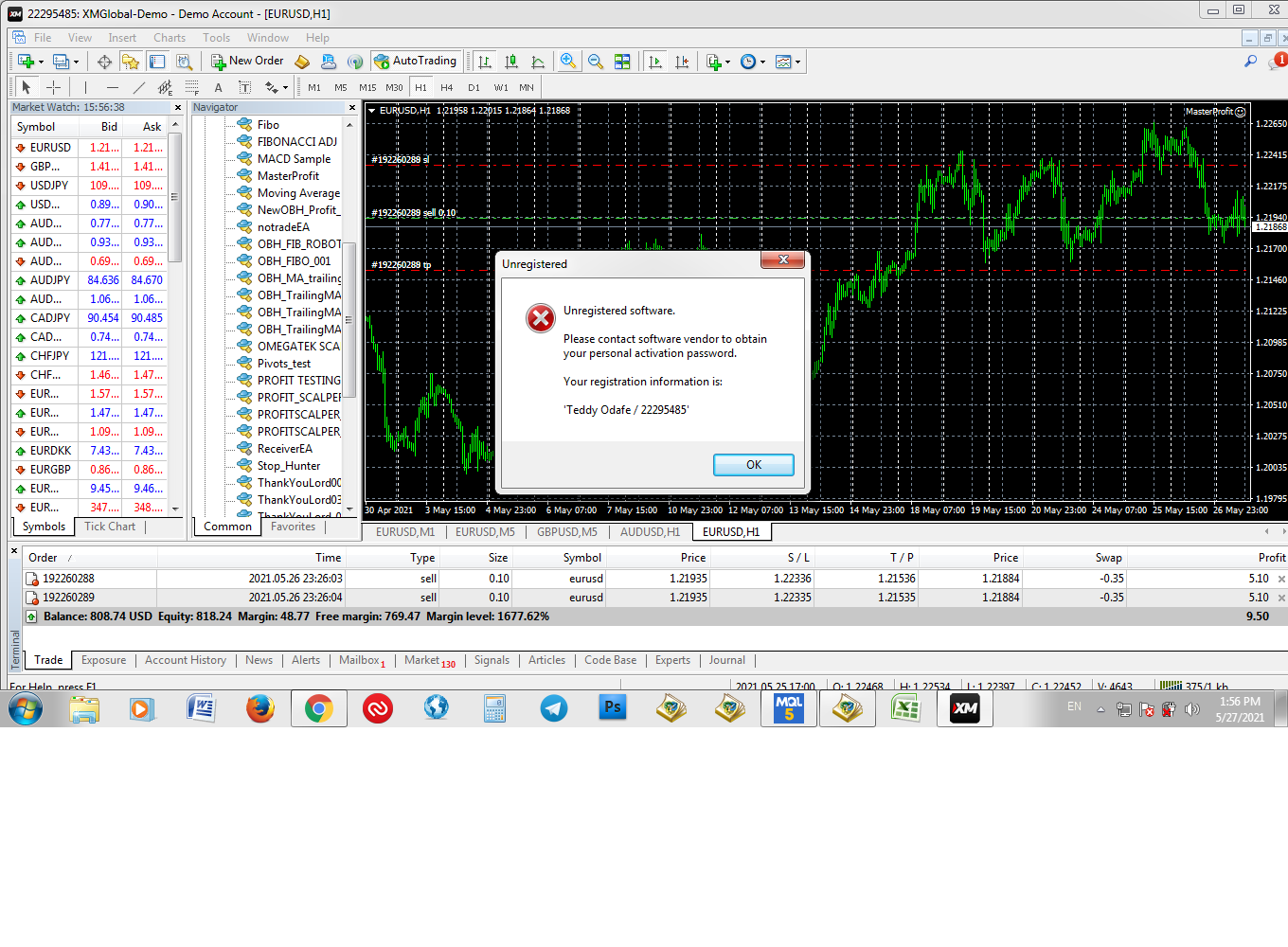Image resolution: width=1288 pixels, height=947 pixels.
Task: Click OK in the Unregistered dialog
Action: 753,465
